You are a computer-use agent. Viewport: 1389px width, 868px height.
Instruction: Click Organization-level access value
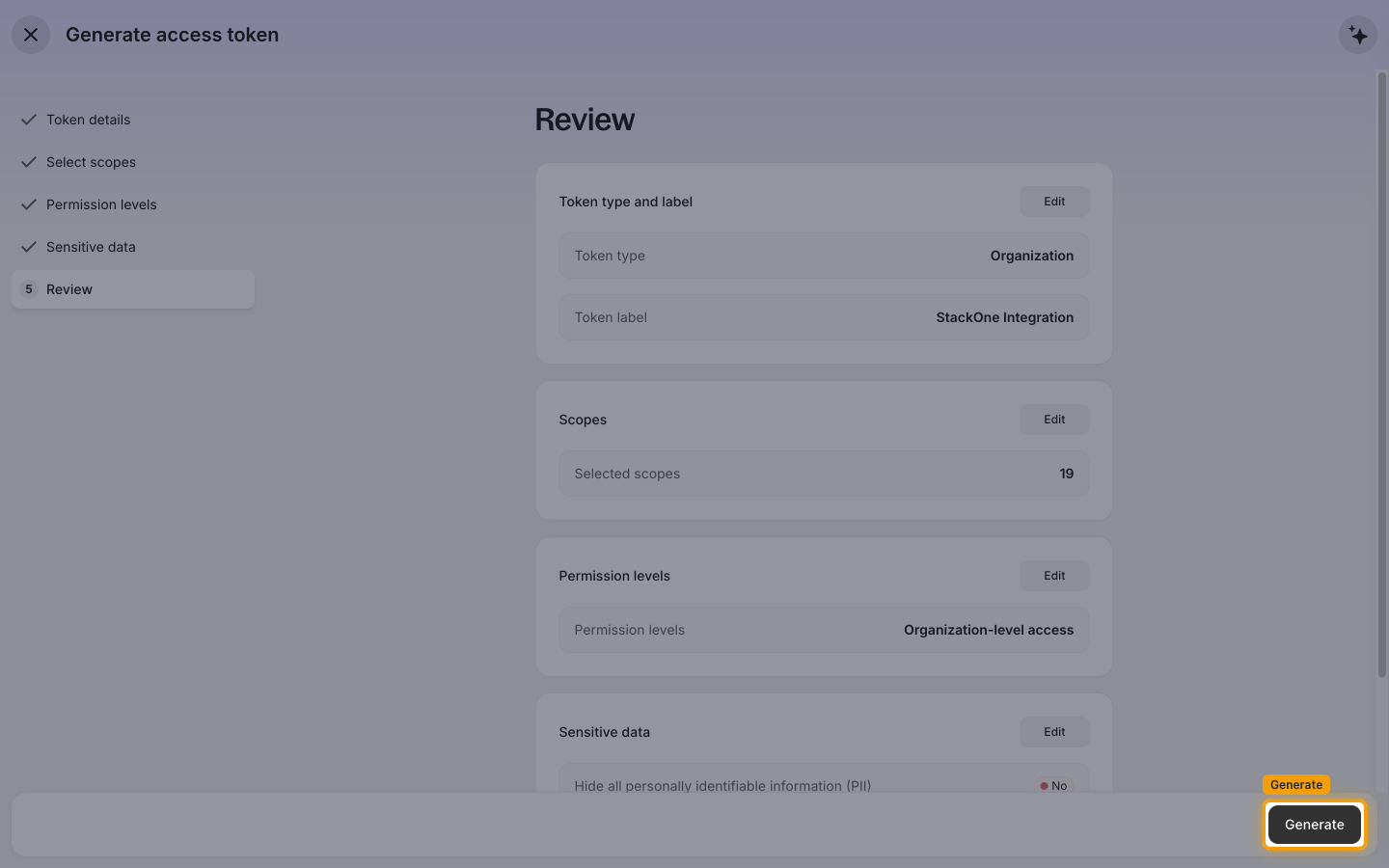989,630
